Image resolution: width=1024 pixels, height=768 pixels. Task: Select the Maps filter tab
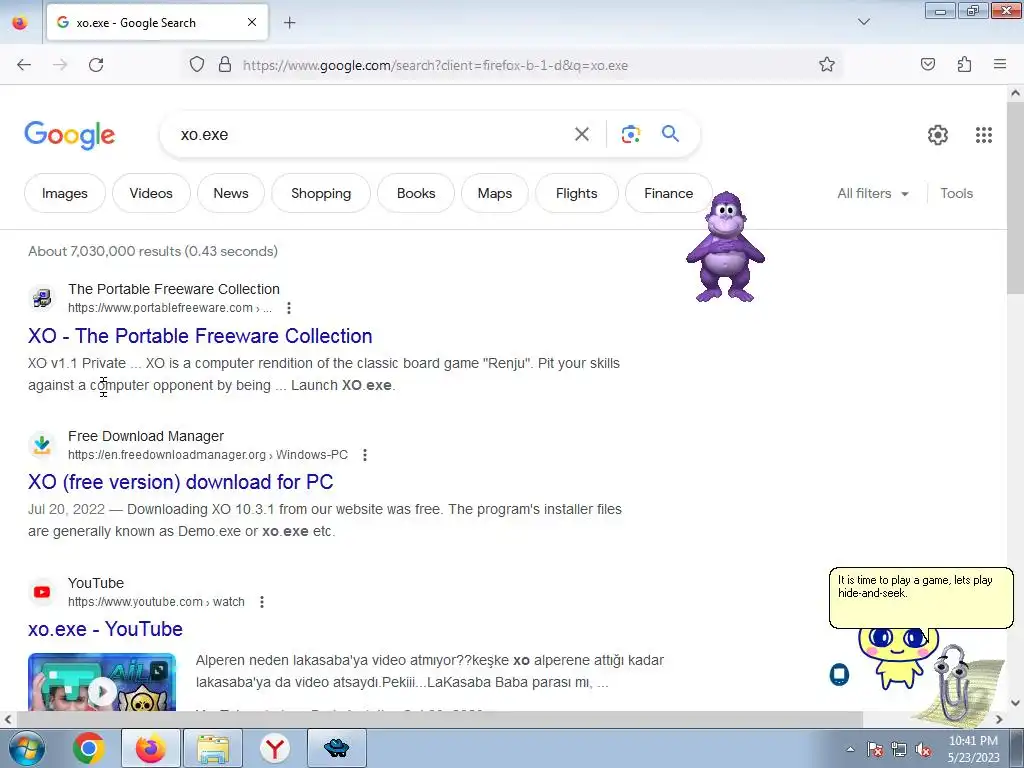point(494,193)
